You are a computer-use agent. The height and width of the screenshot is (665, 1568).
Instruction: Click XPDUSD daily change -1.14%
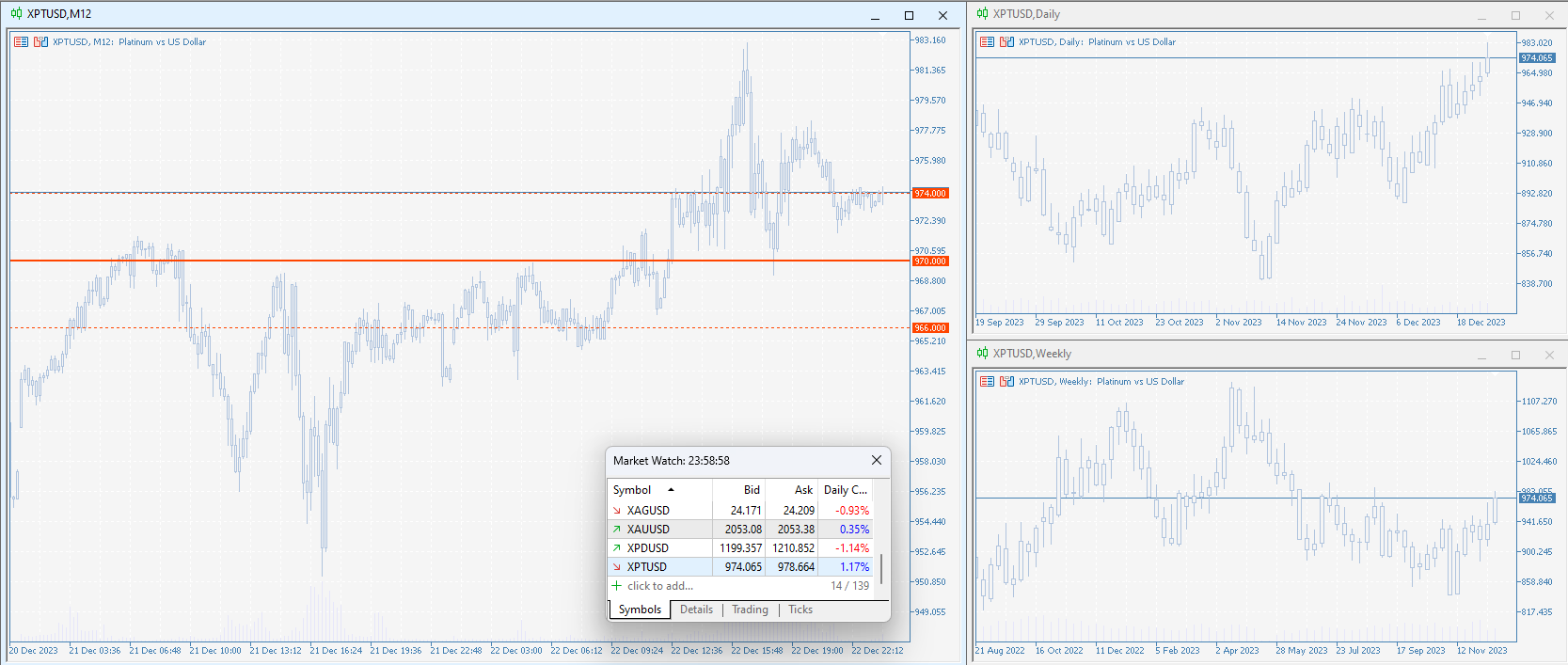tap(852, 548)
